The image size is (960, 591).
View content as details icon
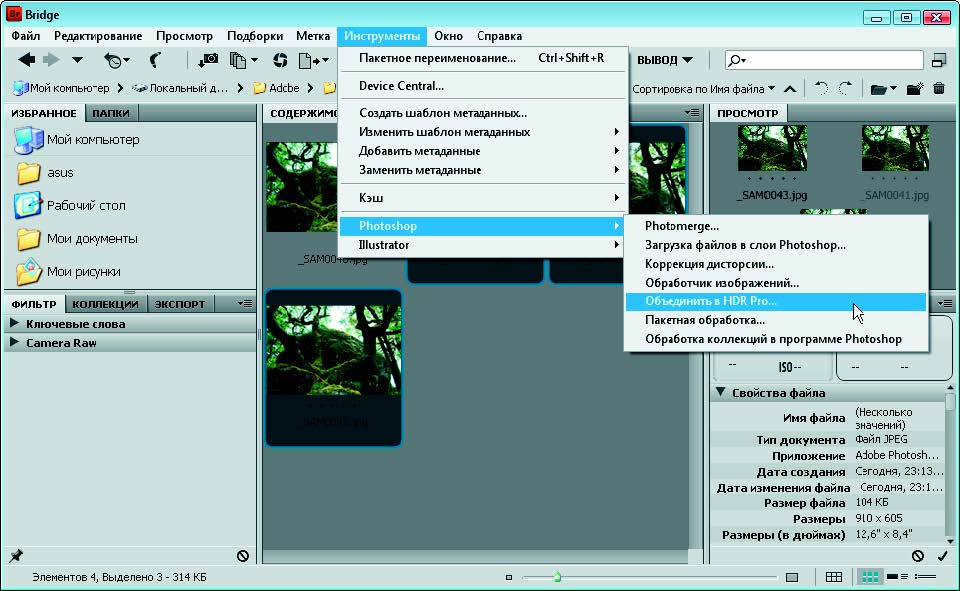pyautogui.click(x=897, y=577)
